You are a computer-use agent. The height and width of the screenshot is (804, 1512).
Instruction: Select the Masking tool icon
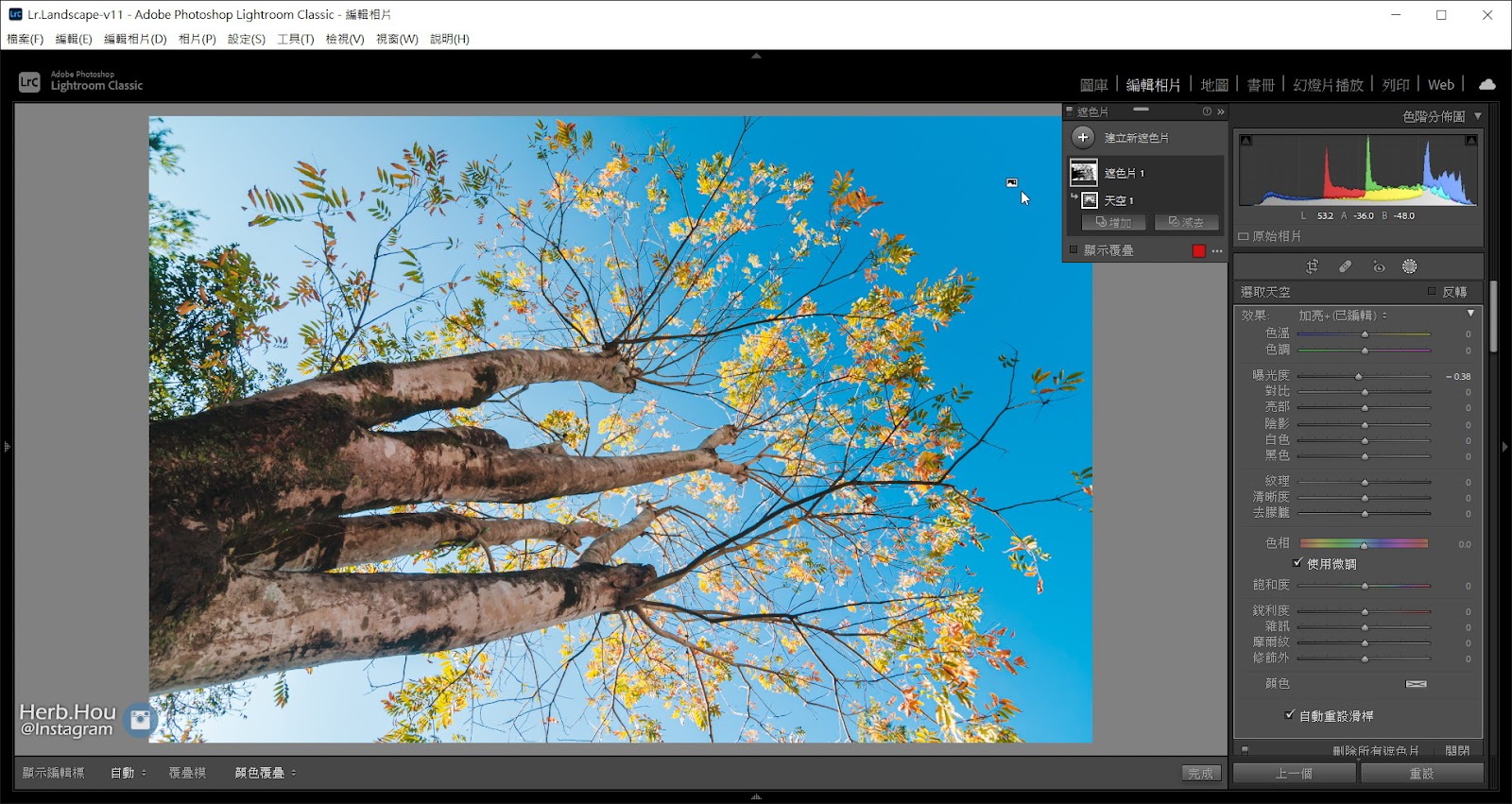pyautogui.click(x=1410, y=266)
